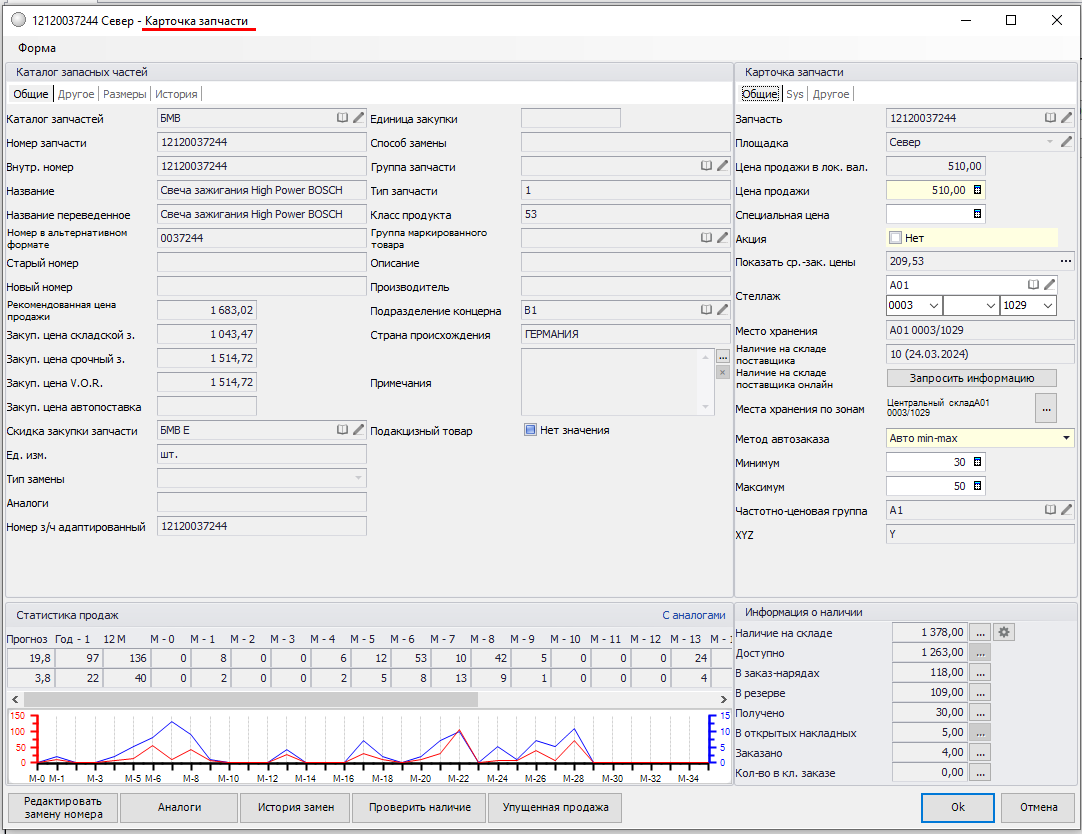Screen dimensions: 1082x834
Task: Open the Форма menu
Action: 37,48
